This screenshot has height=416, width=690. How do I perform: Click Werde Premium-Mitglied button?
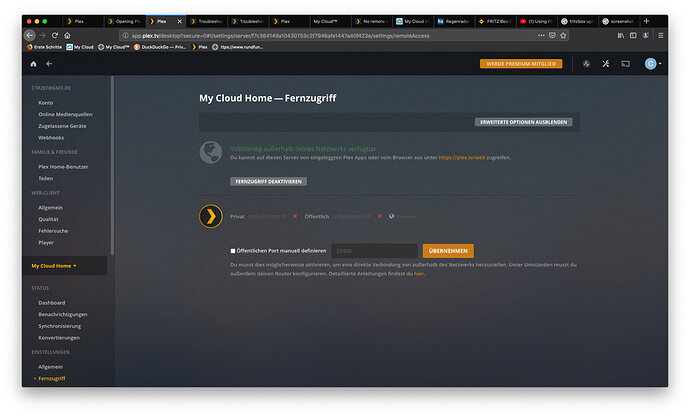[x=521, y=64]
